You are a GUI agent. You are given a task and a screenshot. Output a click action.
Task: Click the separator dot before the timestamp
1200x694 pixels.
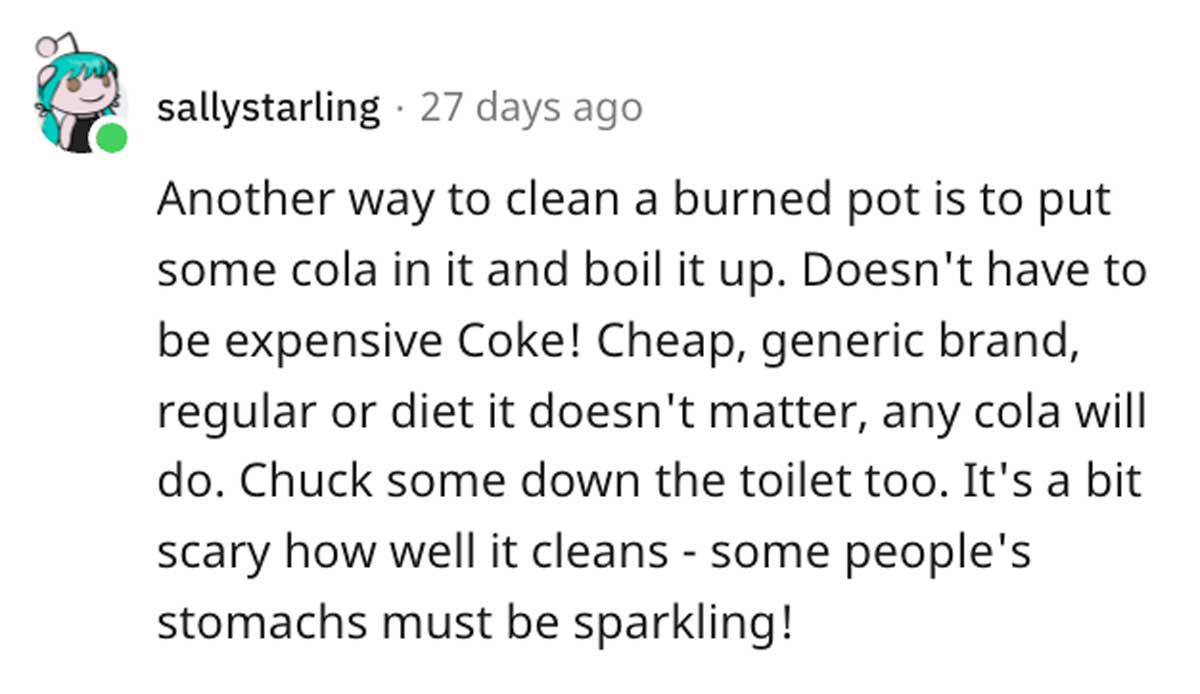[401, 108]
